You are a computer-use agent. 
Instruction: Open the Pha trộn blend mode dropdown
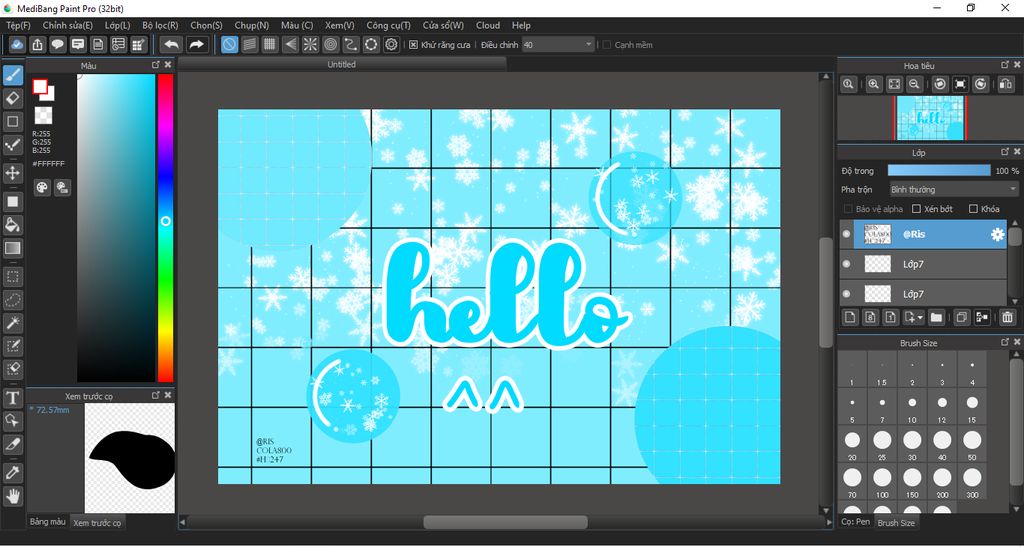[x=953, y=189]
